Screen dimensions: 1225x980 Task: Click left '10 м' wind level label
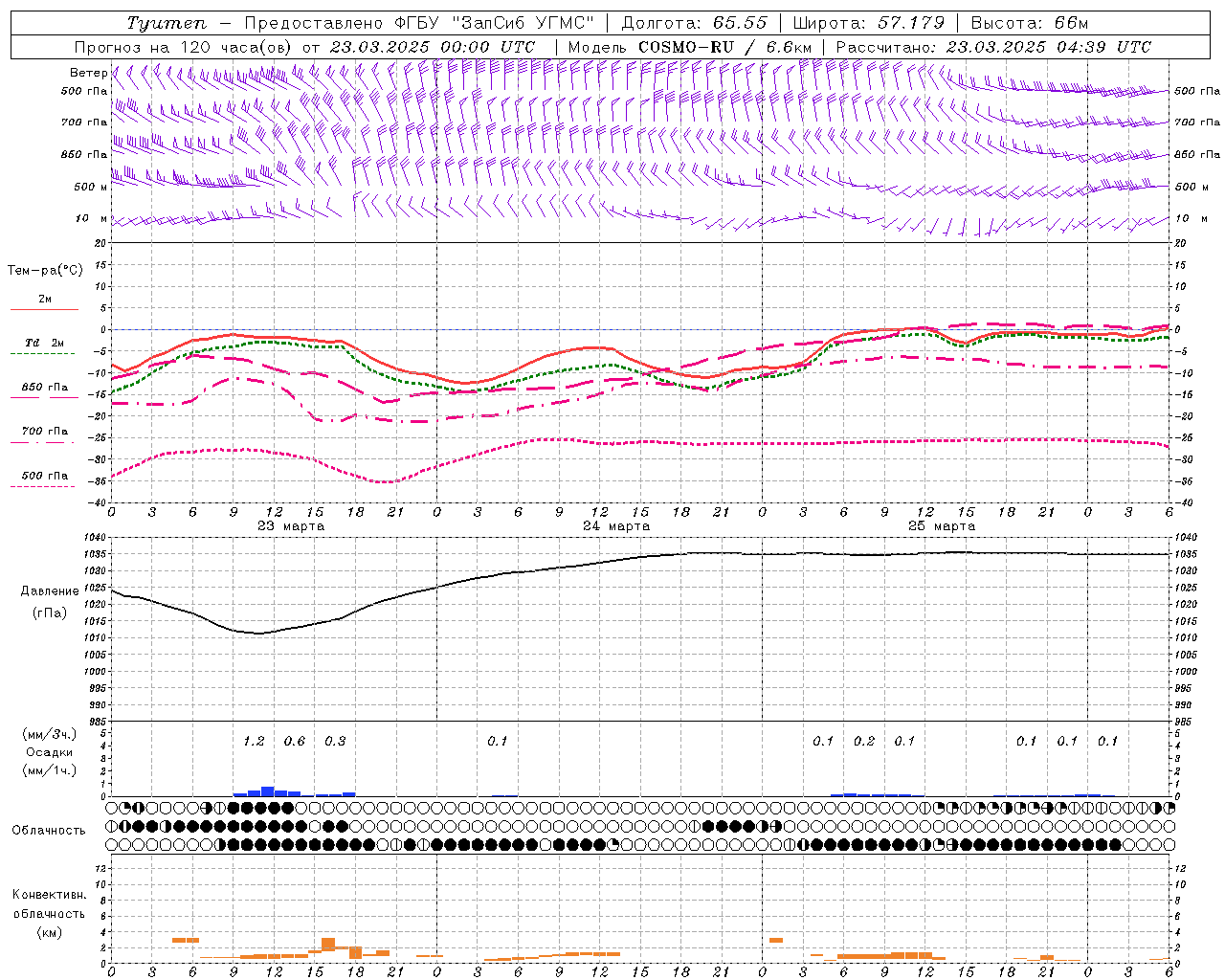91,218
